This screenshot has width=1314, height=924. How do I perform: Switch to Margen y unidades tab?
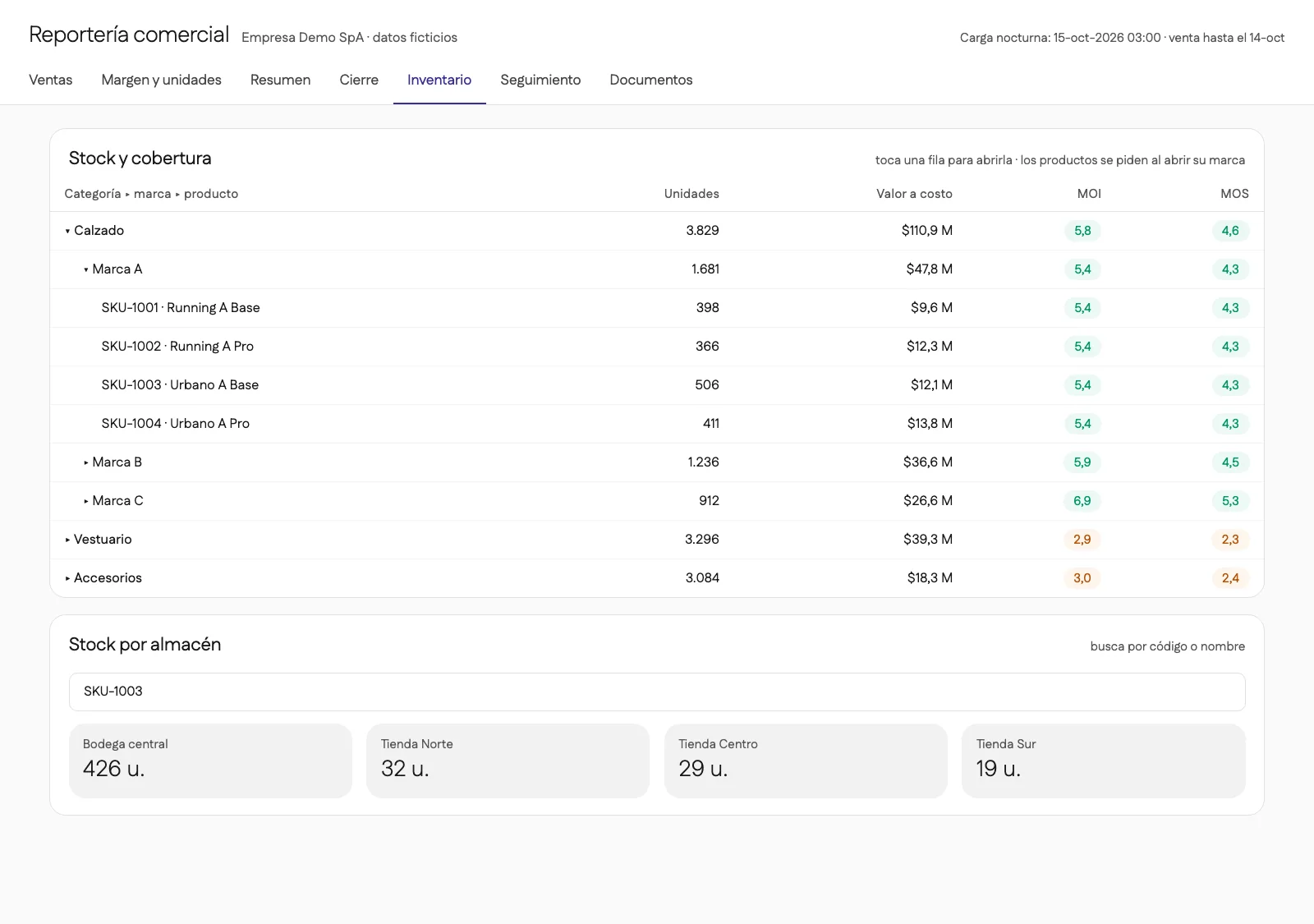(x=161, y=80)
